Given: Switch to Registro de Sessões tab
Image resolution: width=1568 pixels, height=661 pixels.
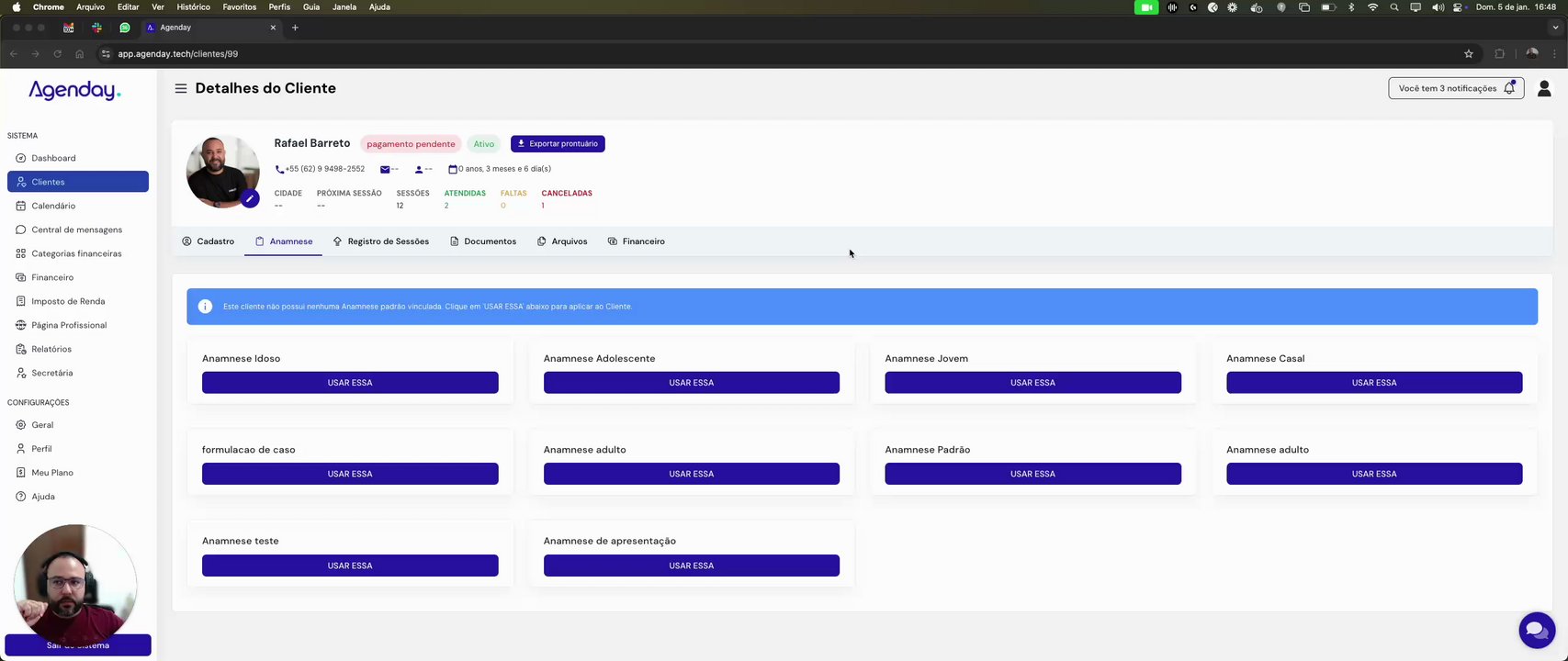Looking at the screenshot, I should click(380, 241).
